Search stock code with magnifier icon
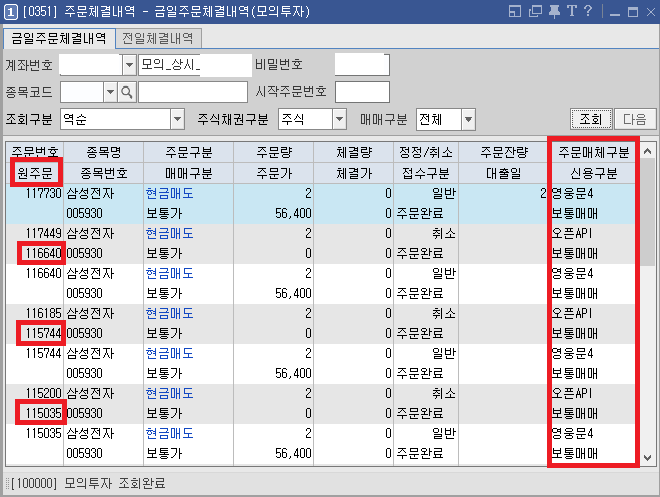Screen dimensions: 660x497 pyautogui.click(x=126, y=92)
